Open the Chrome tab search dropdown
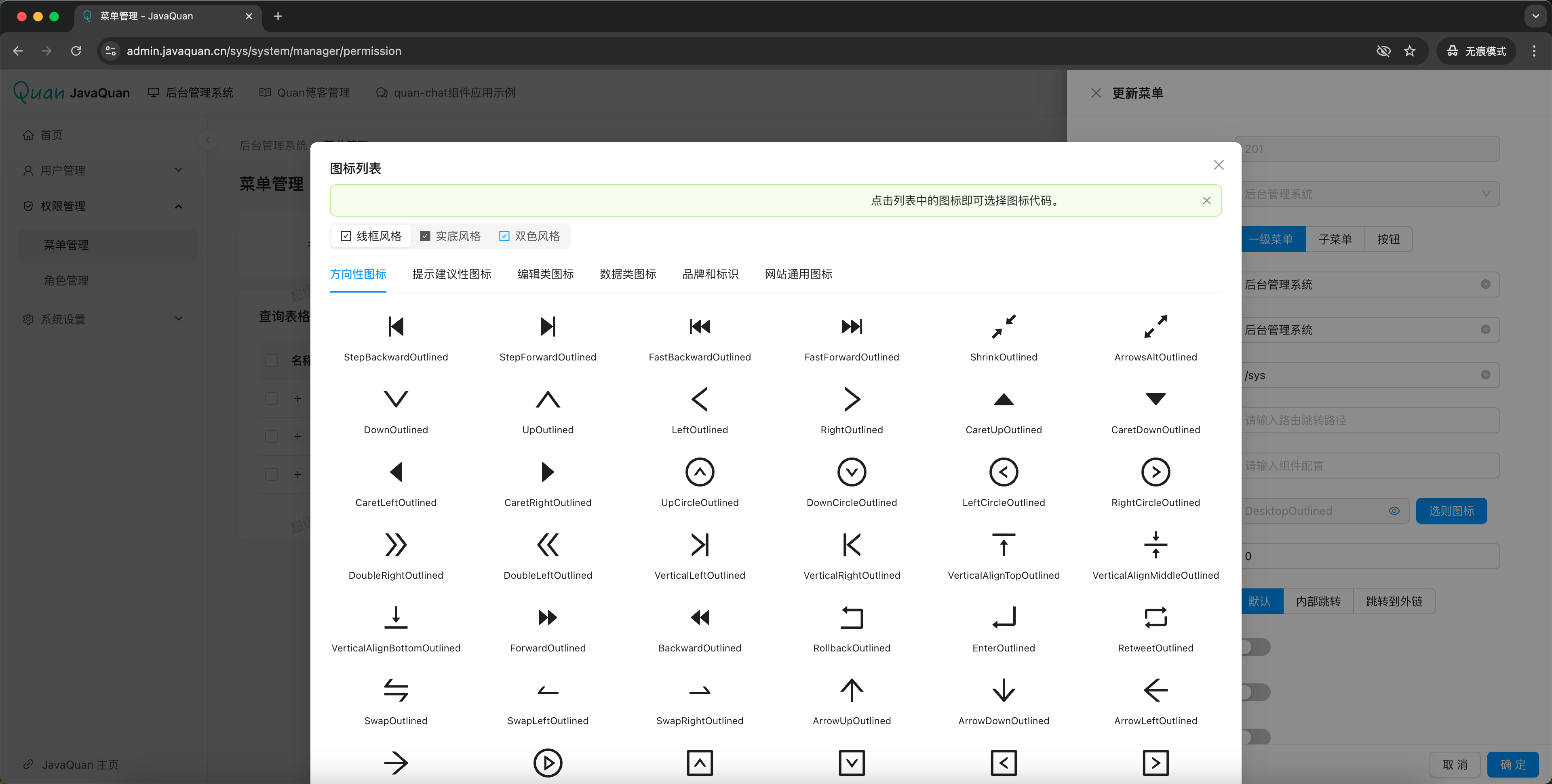 (x=1535, y=16)
